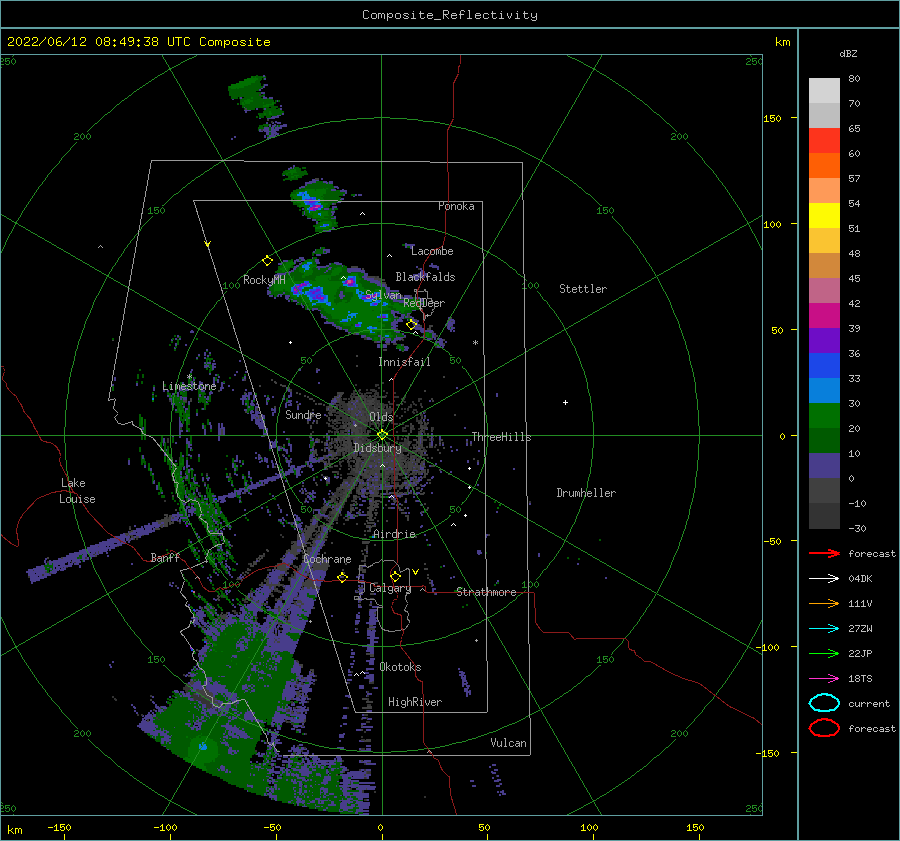The image size is (900, 841).
Task: Select the orange 111V arrow legend icon
Action: (824, 603)
